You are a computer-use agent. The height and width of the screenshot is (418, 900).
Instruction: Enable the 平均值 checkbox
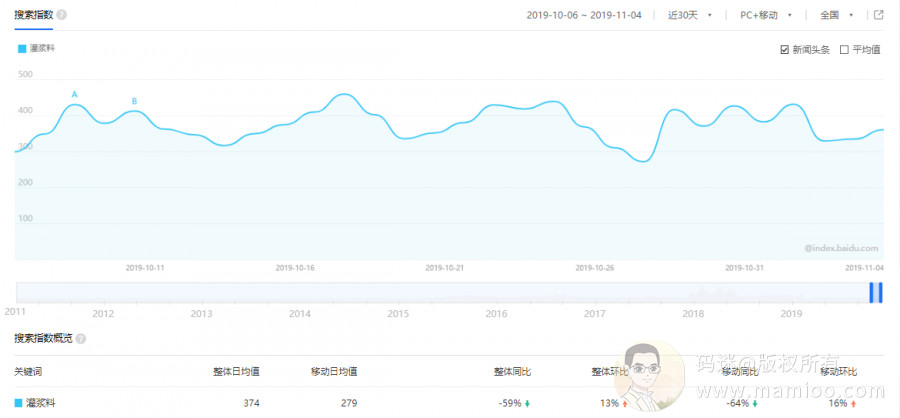click(844, 49)
